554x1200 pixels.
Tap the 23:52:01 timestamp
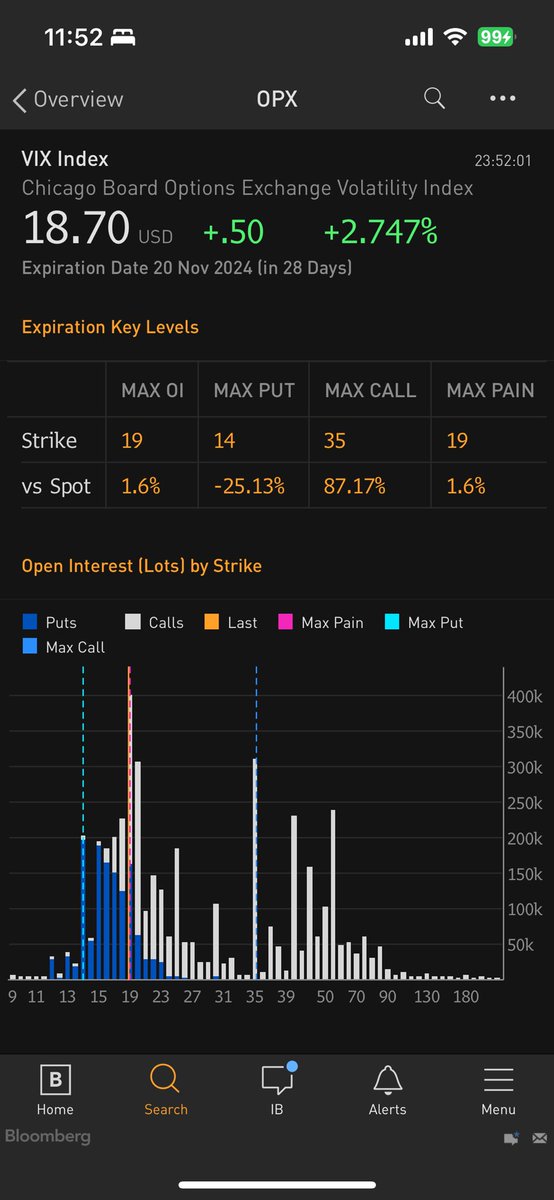click(502, 160)
